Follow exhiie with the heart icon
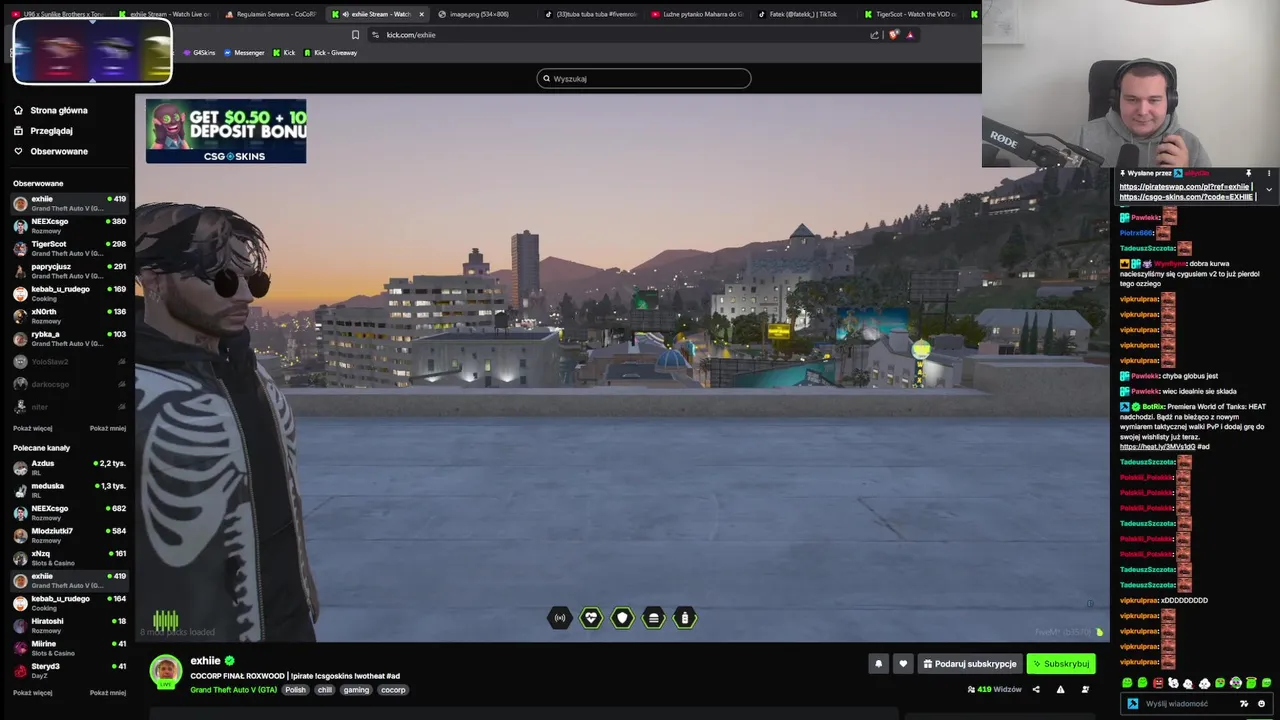The image size is (1280, 720). 903,664
